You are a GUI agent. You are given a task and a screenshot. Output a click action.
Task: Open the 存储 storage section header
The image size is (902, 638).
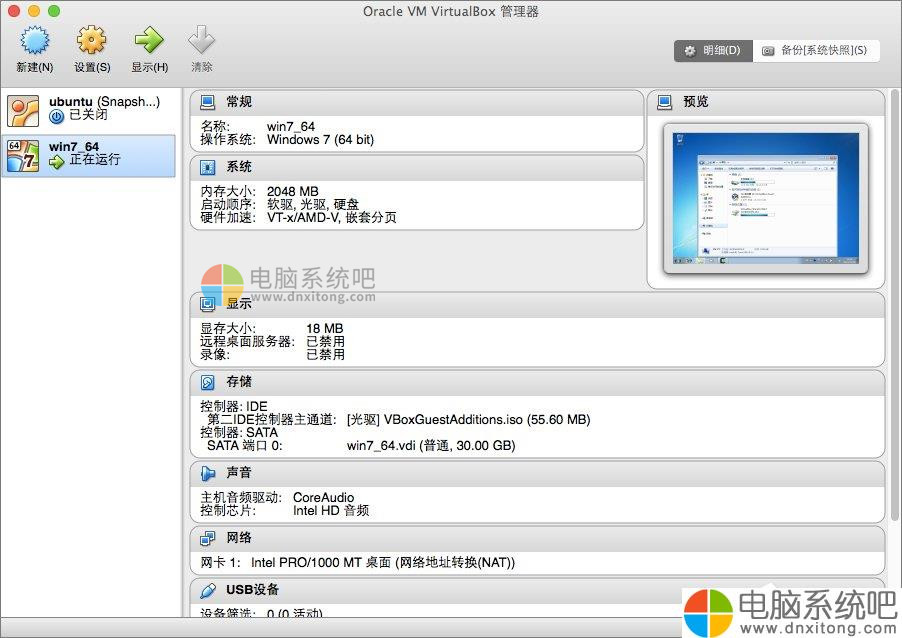[x=537, y=382]
